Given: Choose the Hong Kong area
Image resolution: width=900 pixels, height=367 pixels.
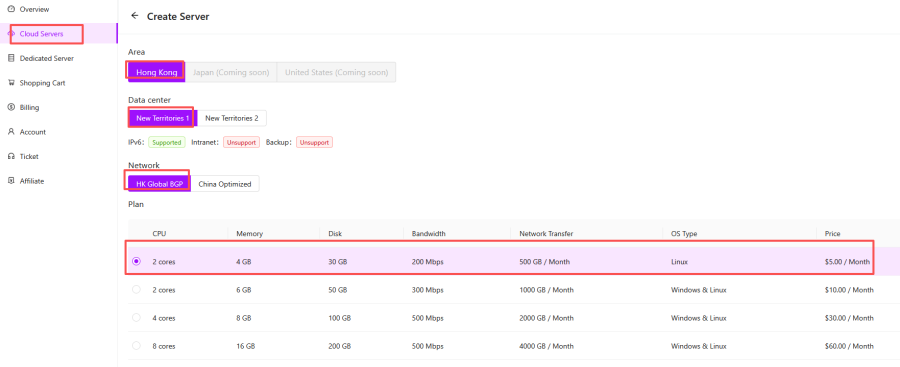Looking at the screenshot, I should pyautogui.click(x=157, y=72).
